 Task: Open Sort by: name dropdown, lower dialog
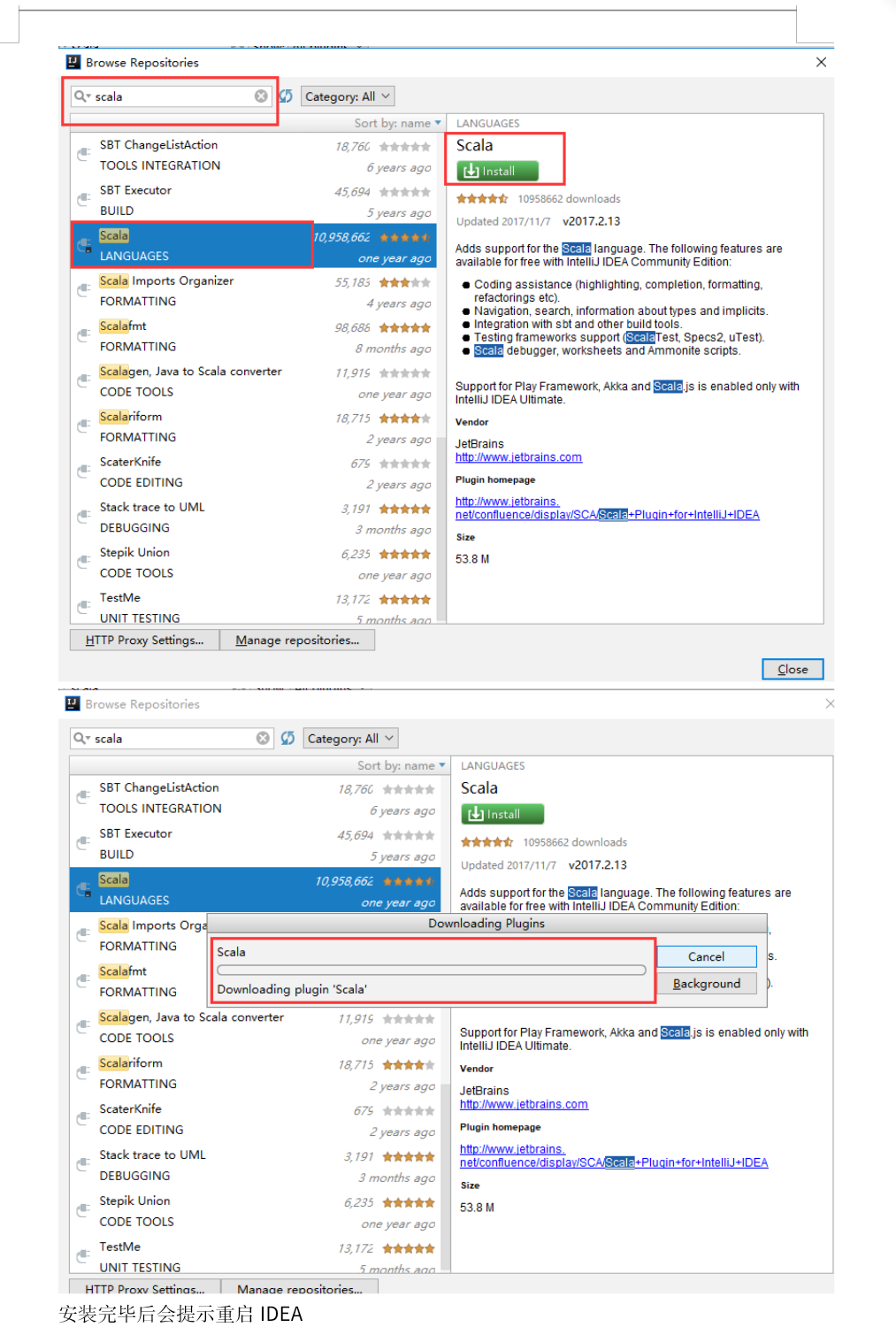[x=401, y=765]
